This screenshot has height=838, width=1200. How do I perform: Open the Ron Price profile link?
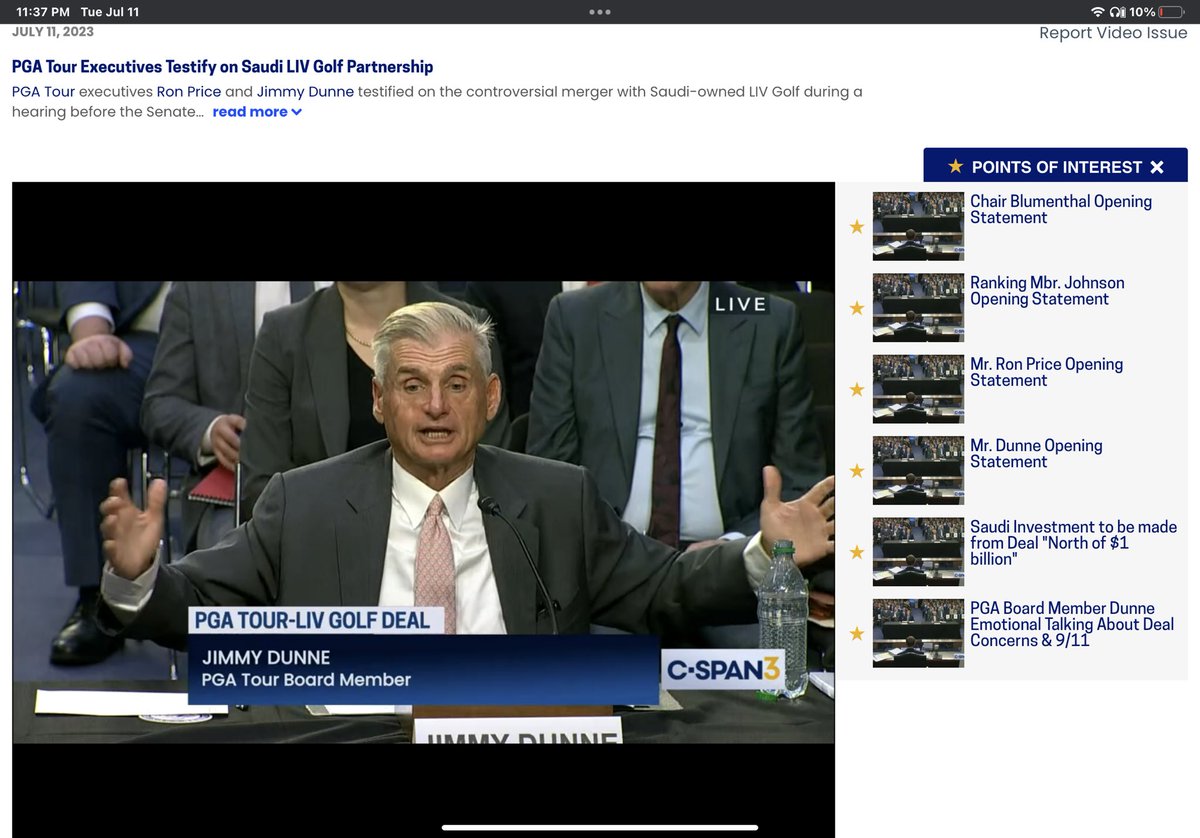tap(189, 91)
